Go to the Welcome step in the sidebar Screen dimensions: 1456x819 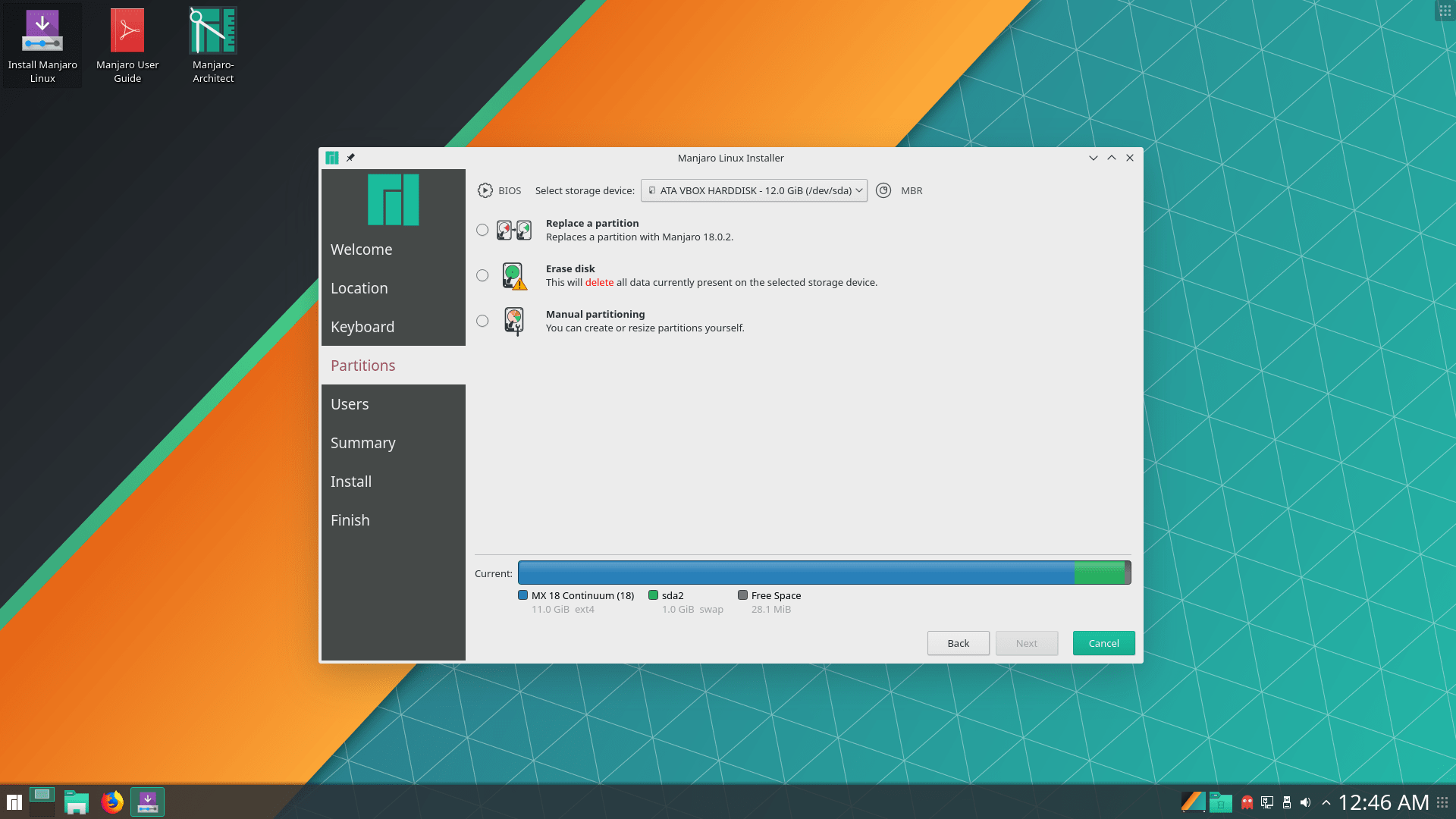point(393,249)
